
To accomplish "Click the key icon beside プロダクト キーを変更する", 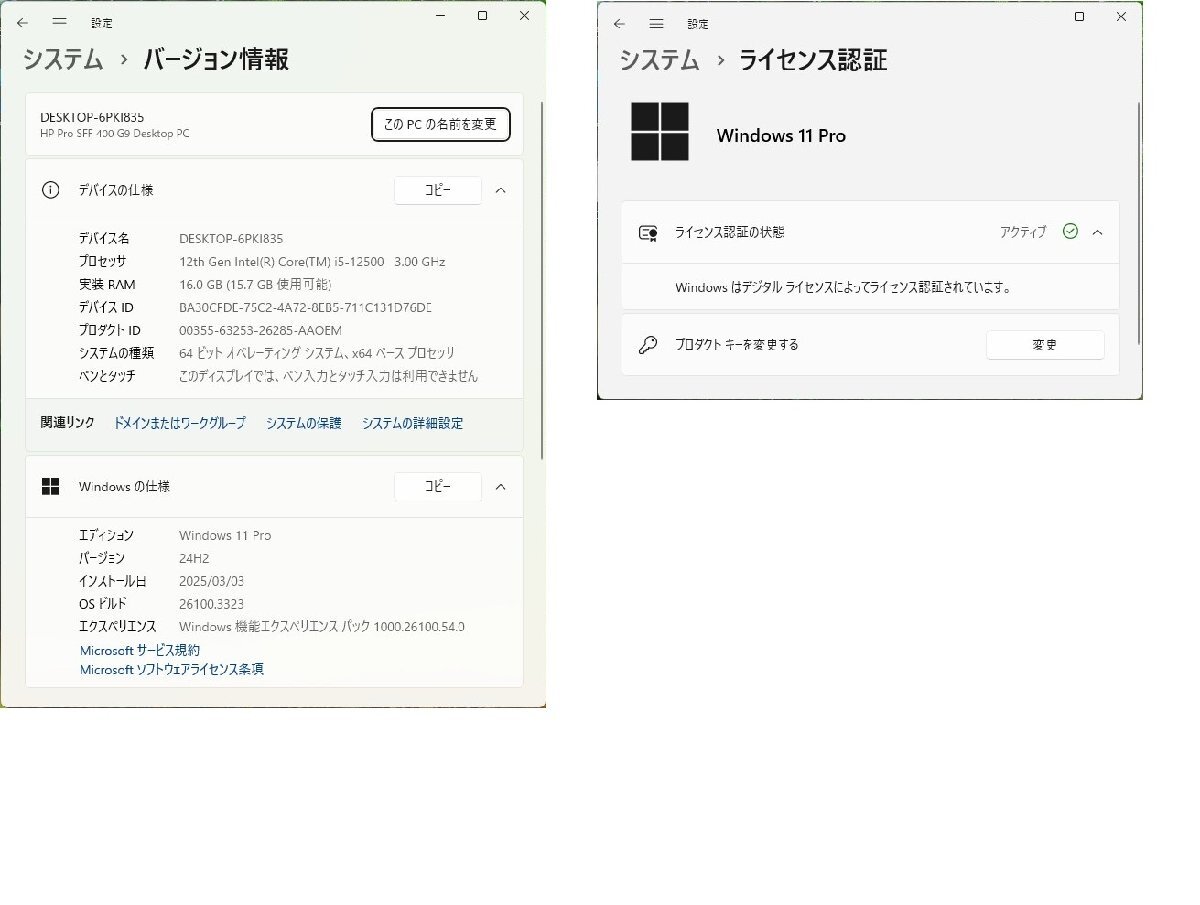I will pos(648,345).
